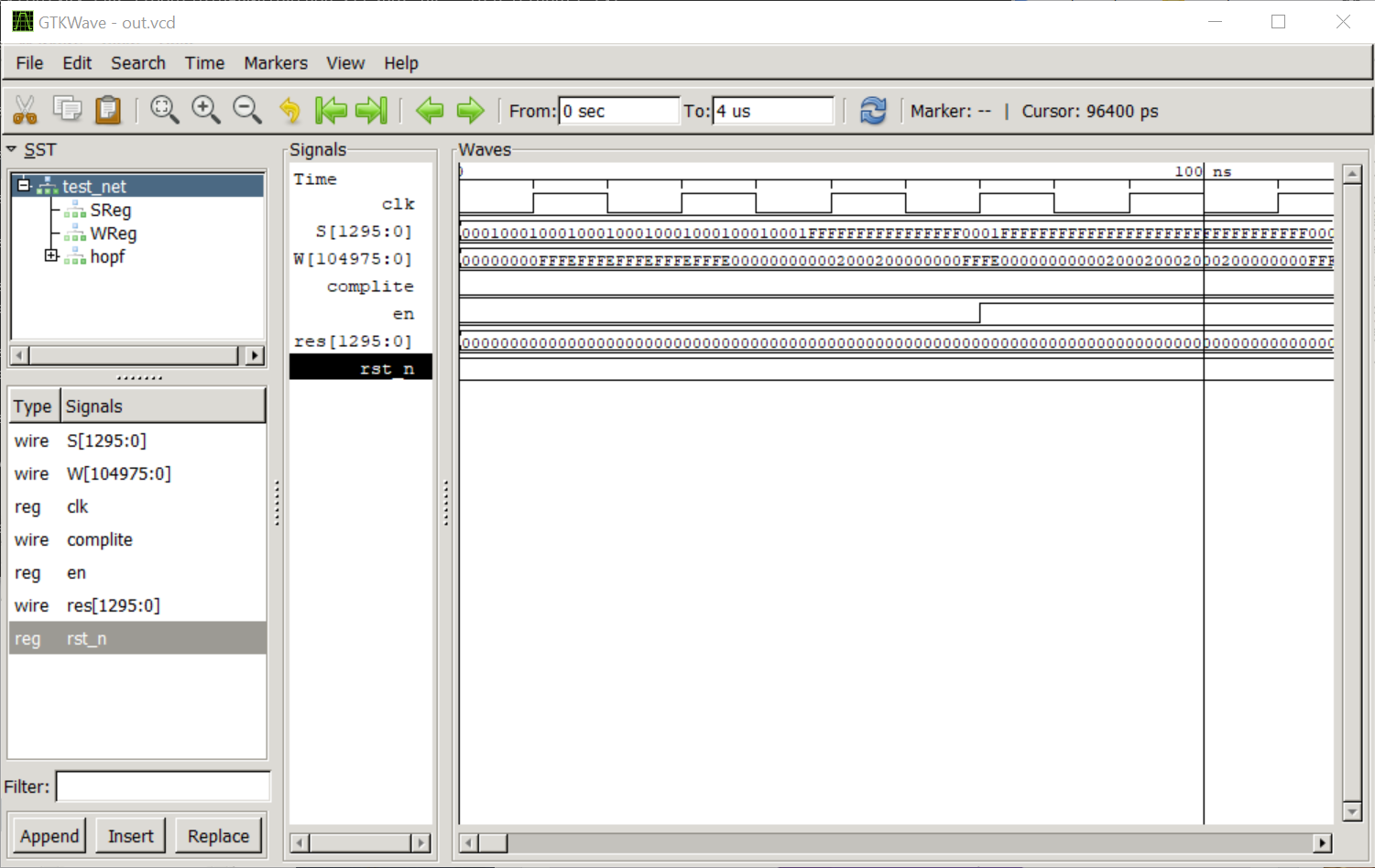The height and width of the screenshot is (868, 1375).
Task: Open the File menu
Action: [x=29, y=63]
